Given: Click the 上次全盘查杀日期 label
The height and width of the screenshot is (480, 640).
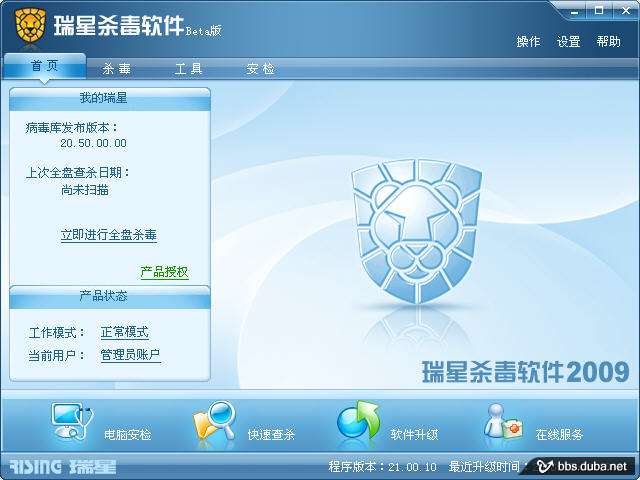Looking at the screenshot, I should pos(77,173).
